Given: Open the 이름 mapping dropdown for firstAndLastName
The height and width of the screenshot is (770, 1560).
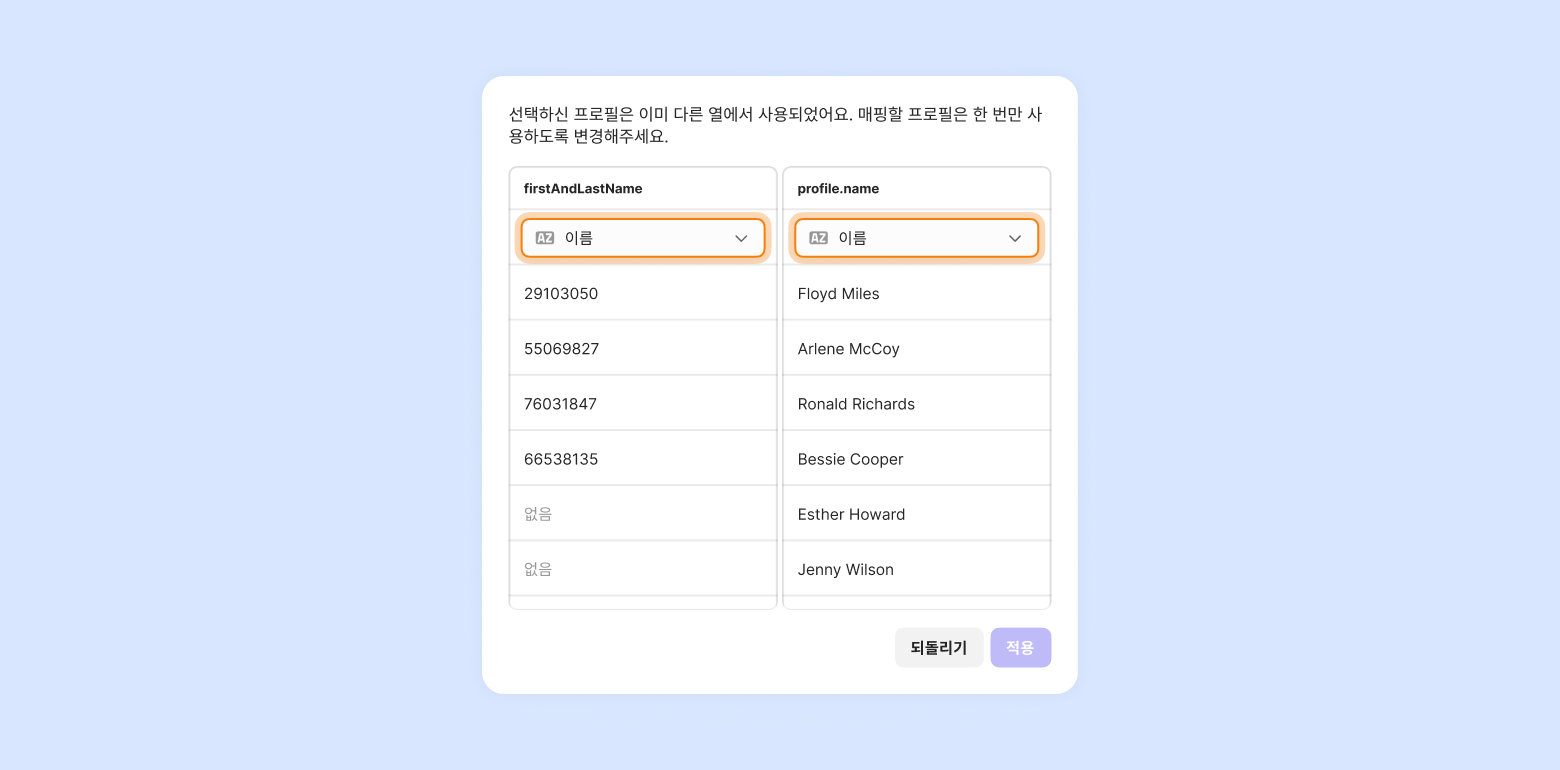Looking at the screenshot, I should pyautogui.click(x=643, y=238).
